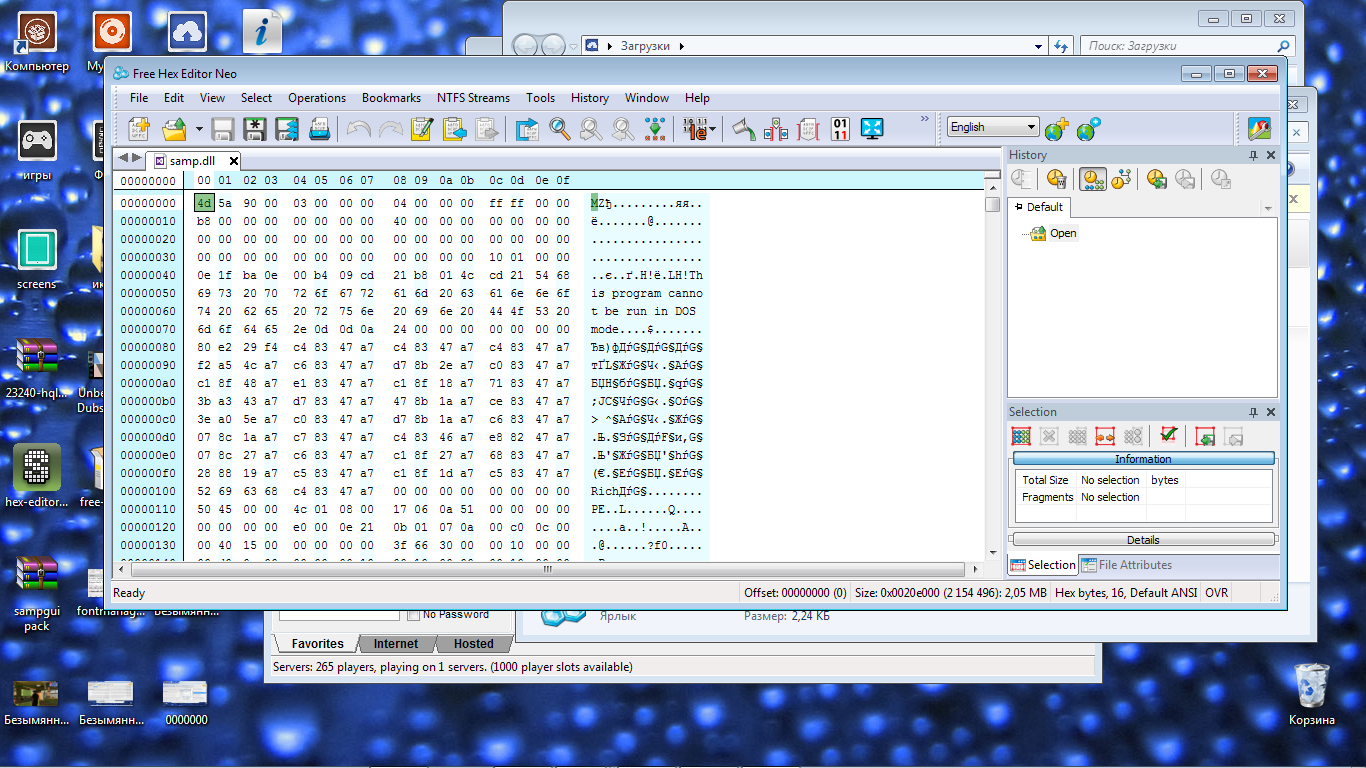
Task: Click the full screen monitor icon
Action: tap(873, 129)
